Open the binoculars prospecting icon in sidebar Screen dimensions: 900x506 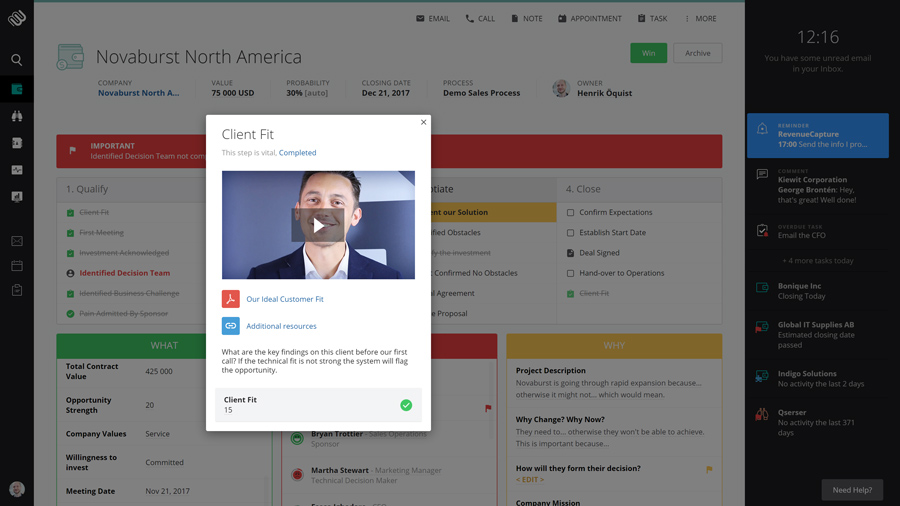coord(17,116)
